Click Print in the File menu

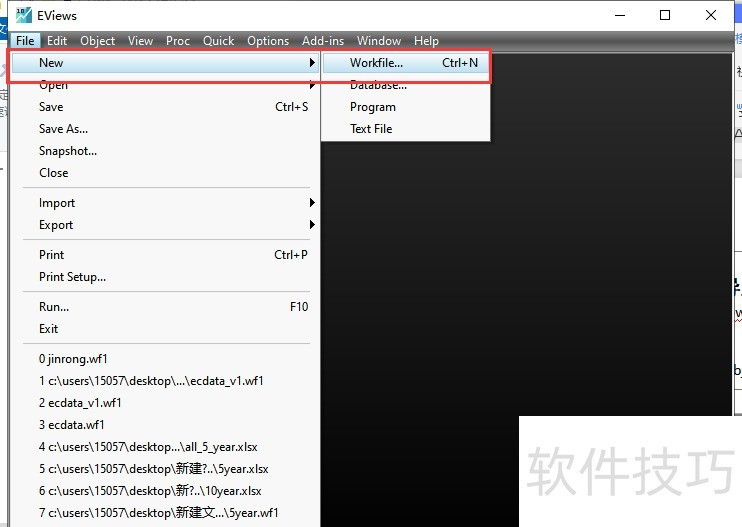[x=164, y=255]
